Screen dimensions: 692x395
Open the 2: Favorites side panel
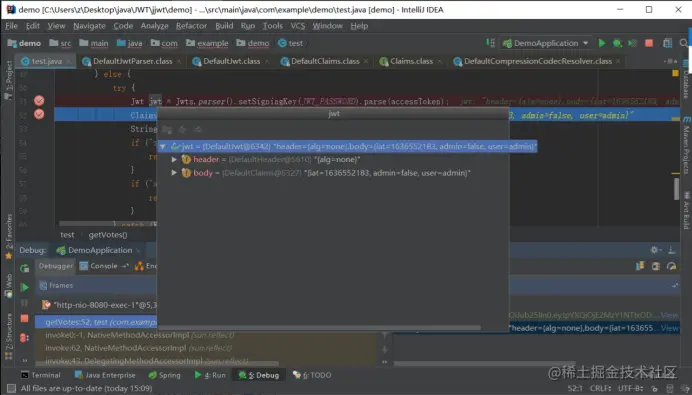(x=8, y=237)
